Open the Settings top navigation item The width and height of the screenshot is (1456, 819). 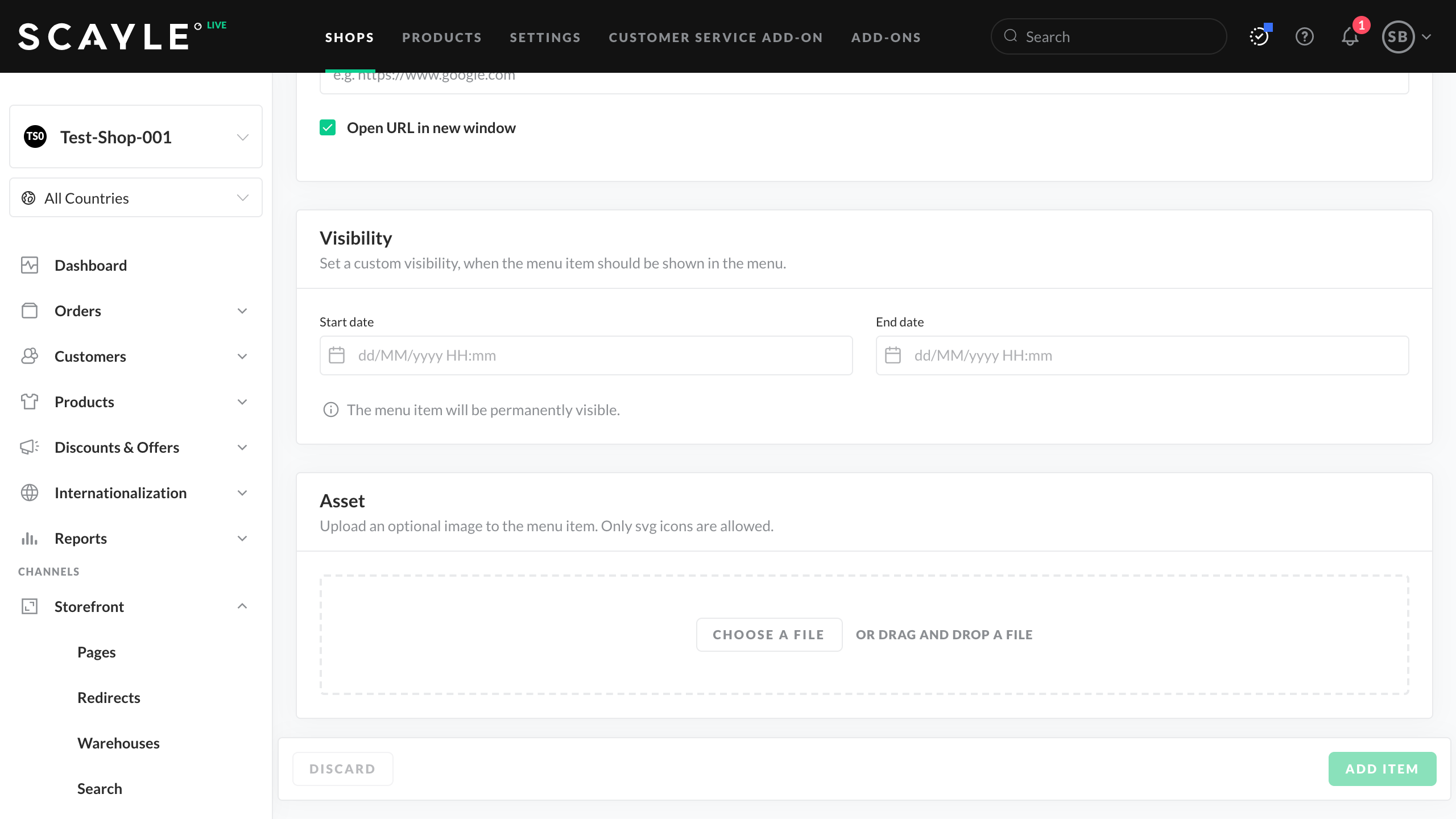(544, 38)
